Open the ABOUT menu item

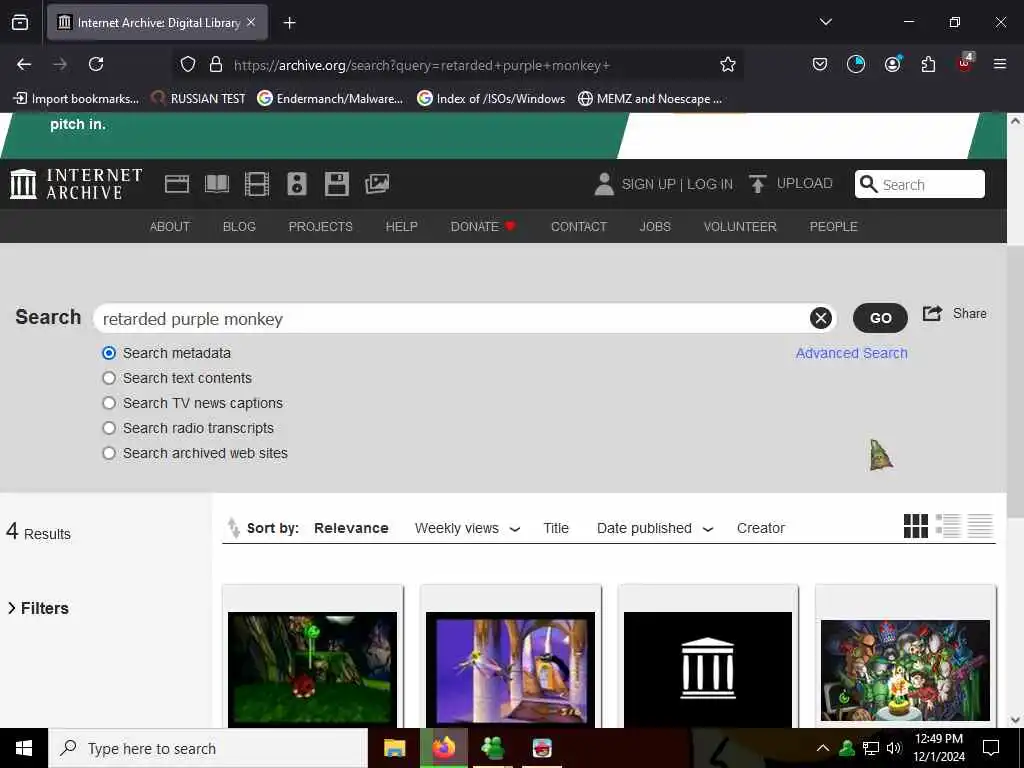coord(170,227)
